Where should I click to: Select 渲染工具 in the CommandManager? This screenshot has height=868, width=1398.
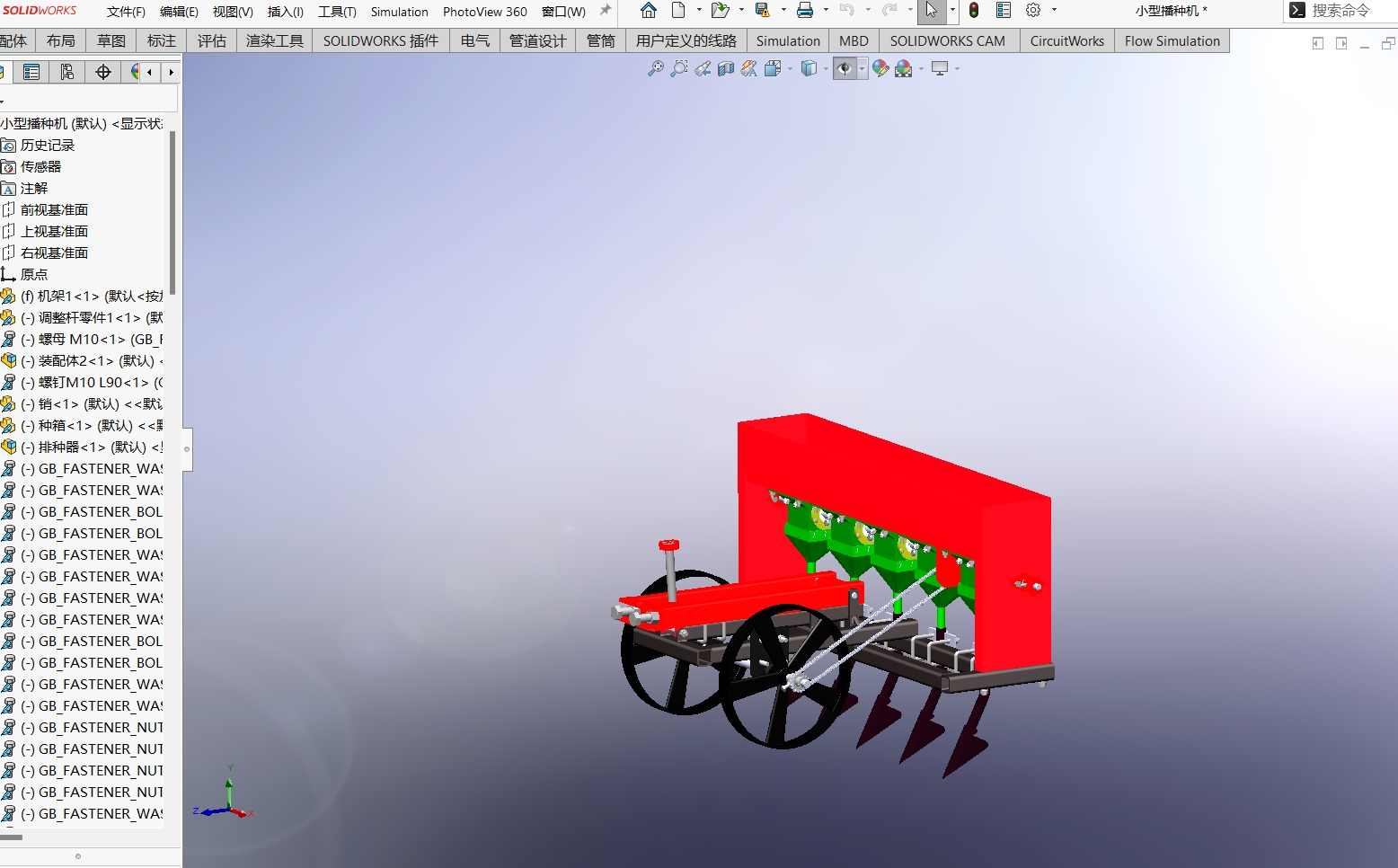tap(273, 40)
